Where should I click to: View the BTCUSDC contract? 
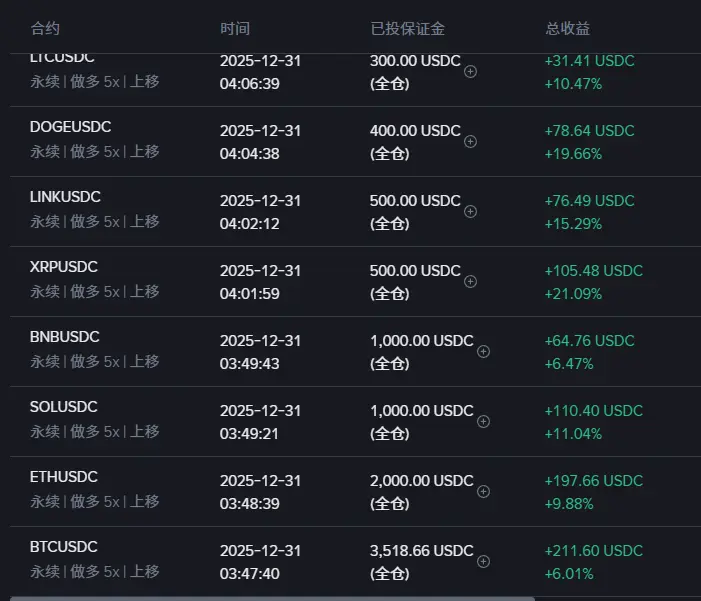pyautogui.click(x=64, y=547)
